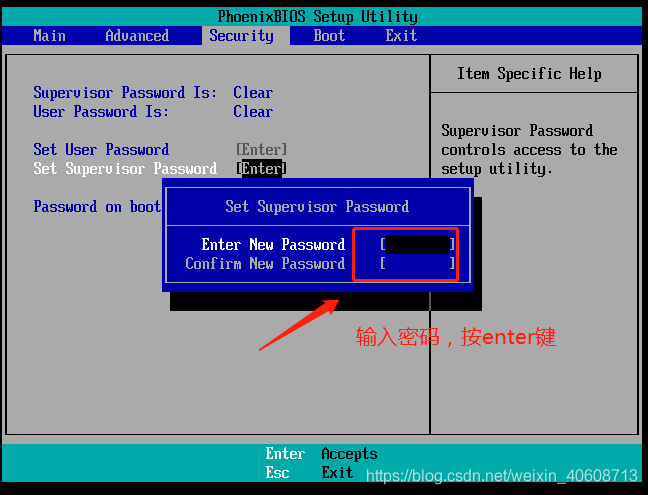Click the Accepts label in footer
This screenshot has width=648, height=495.
pos(349,454)
